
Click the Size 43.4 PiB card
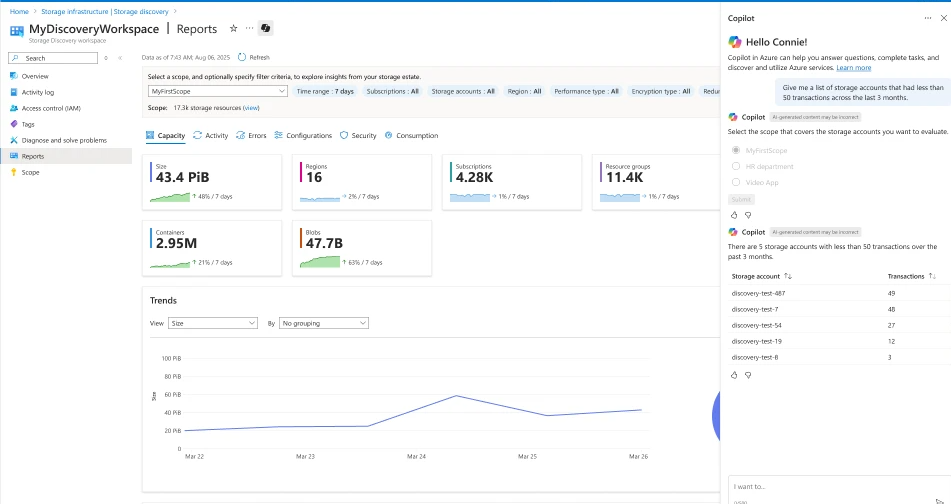(212, 182)
